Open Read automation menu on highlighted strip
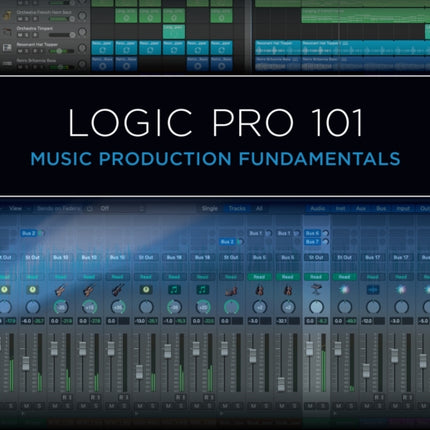Viewport: 430px width, 430px height. tap(316, 277)
